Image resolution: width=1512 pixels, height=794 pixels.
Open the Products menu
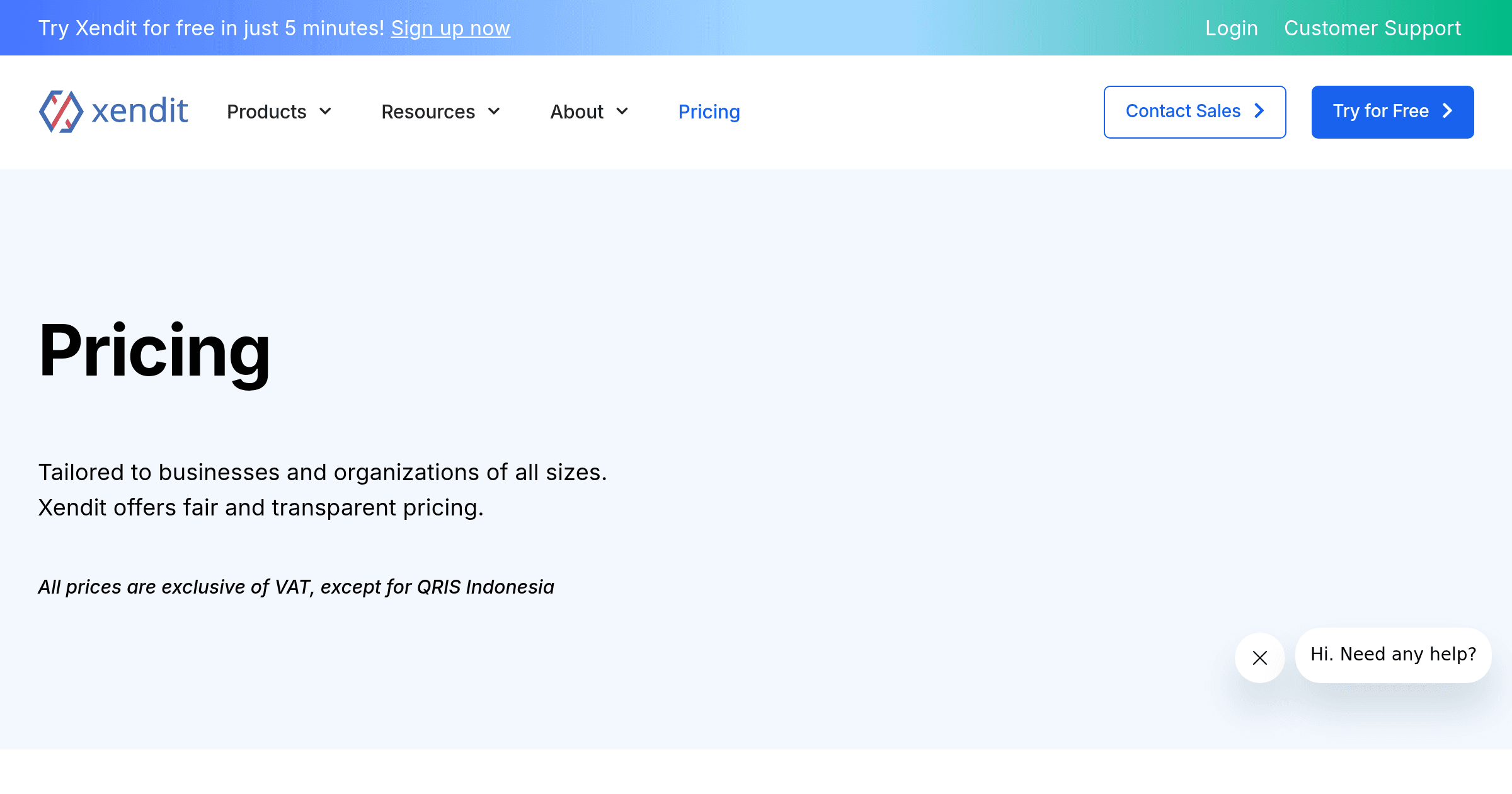click(266, 112)
